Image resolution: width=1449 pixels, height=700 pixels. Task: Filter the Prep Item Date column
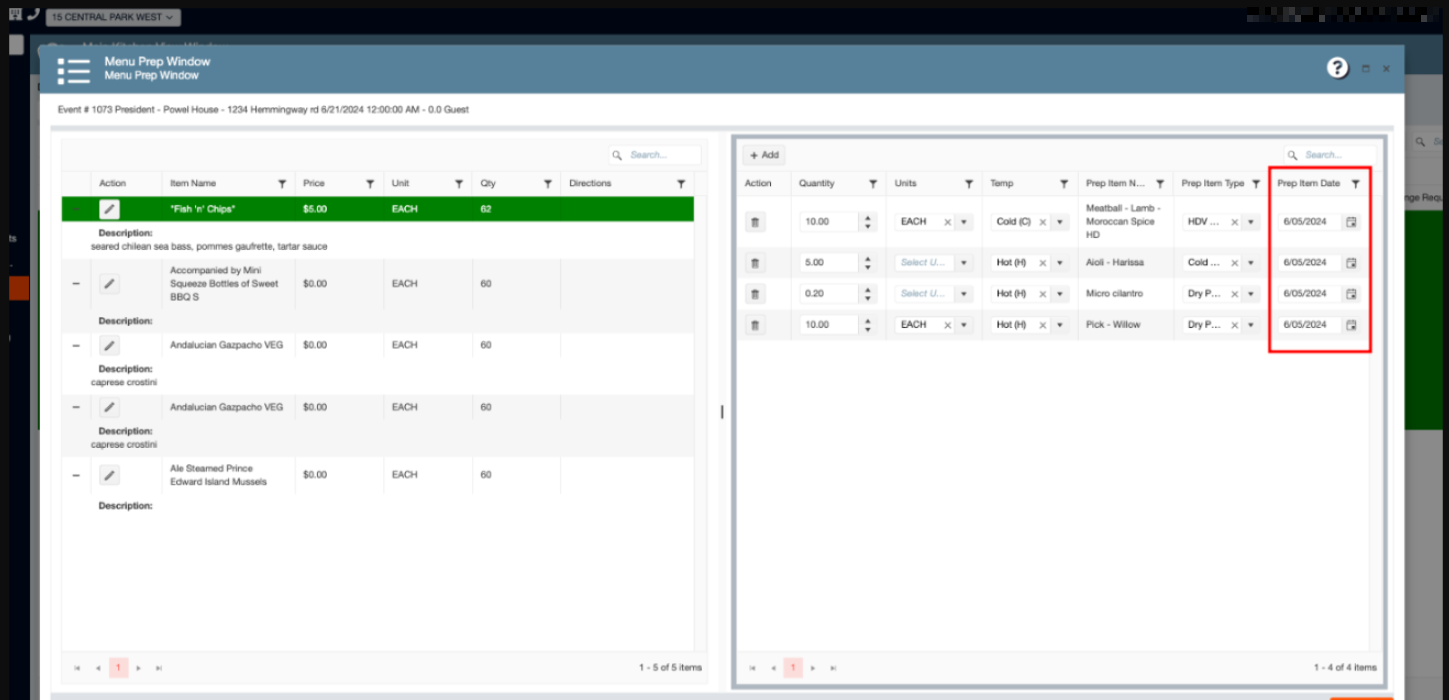[1355, 184]
